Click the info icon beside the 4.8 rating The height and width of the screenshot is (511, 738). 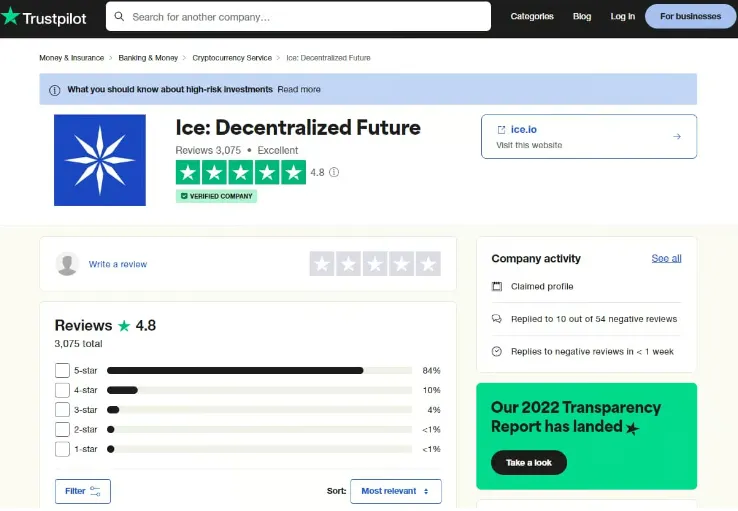334,172
